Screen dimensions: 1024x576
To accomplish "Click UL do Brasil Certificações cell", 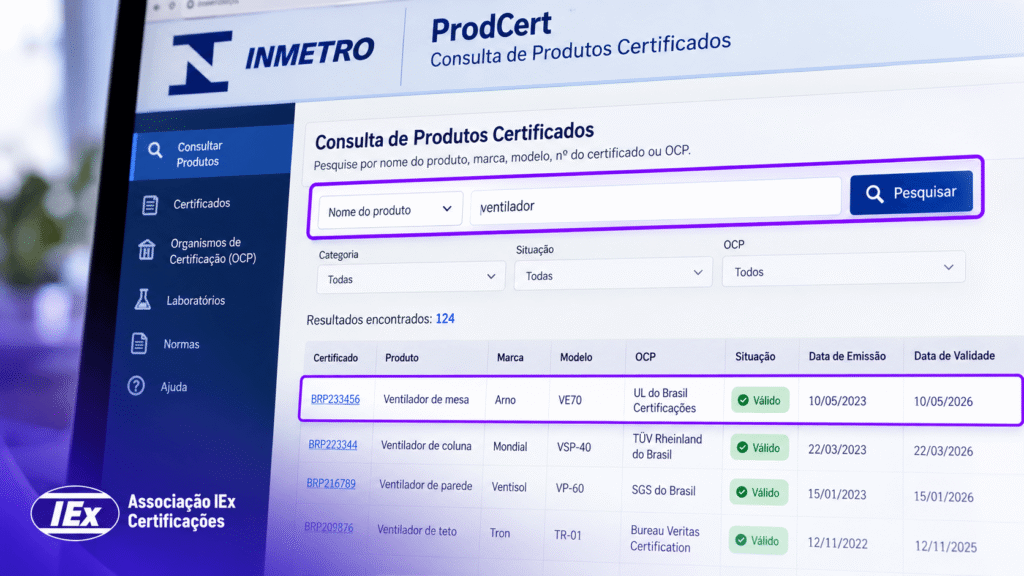I will [x=665, y=400].
